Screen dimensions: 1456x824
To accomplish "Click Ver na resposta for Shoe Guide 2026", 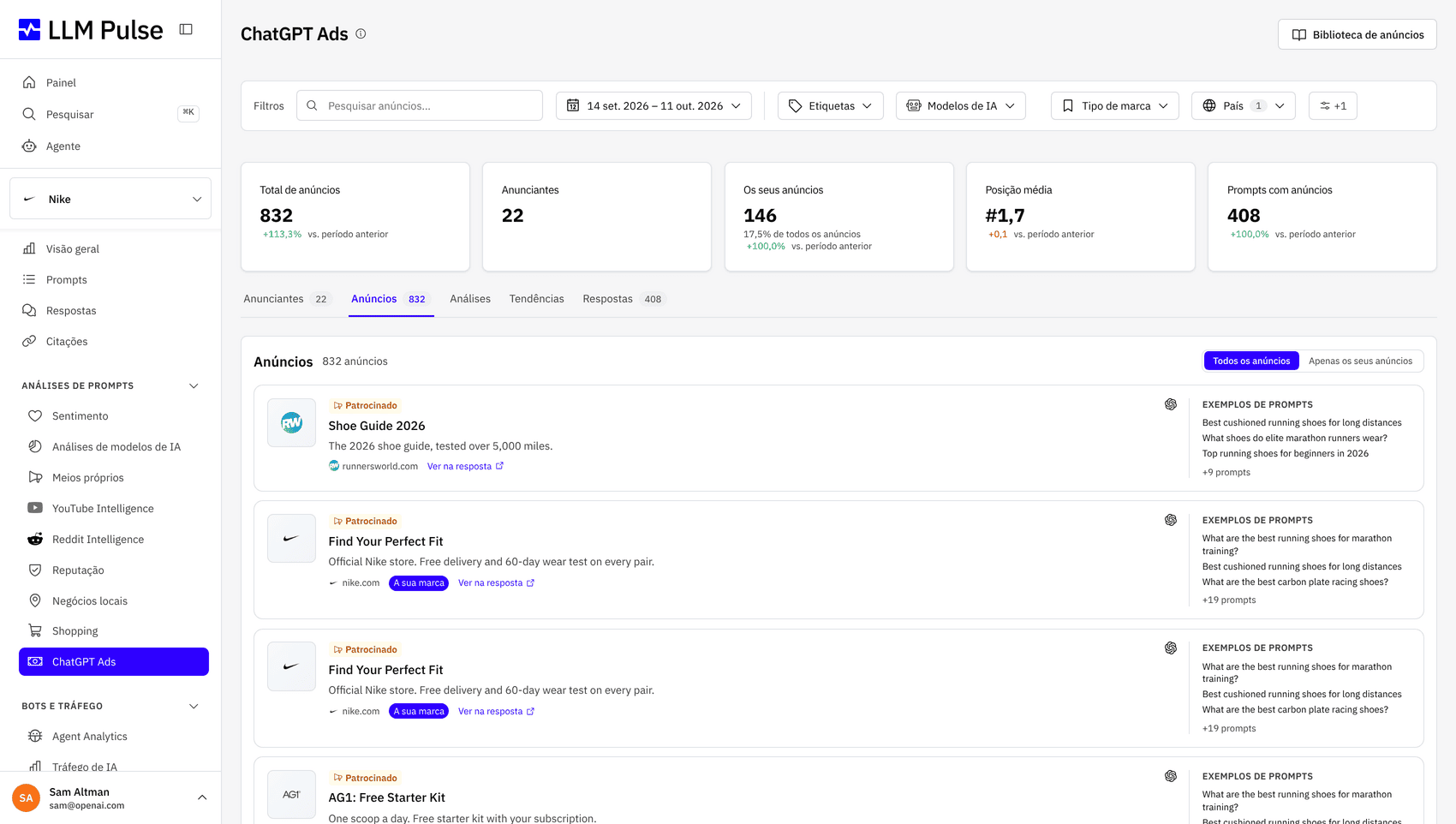I will click(x=466, y=467).
